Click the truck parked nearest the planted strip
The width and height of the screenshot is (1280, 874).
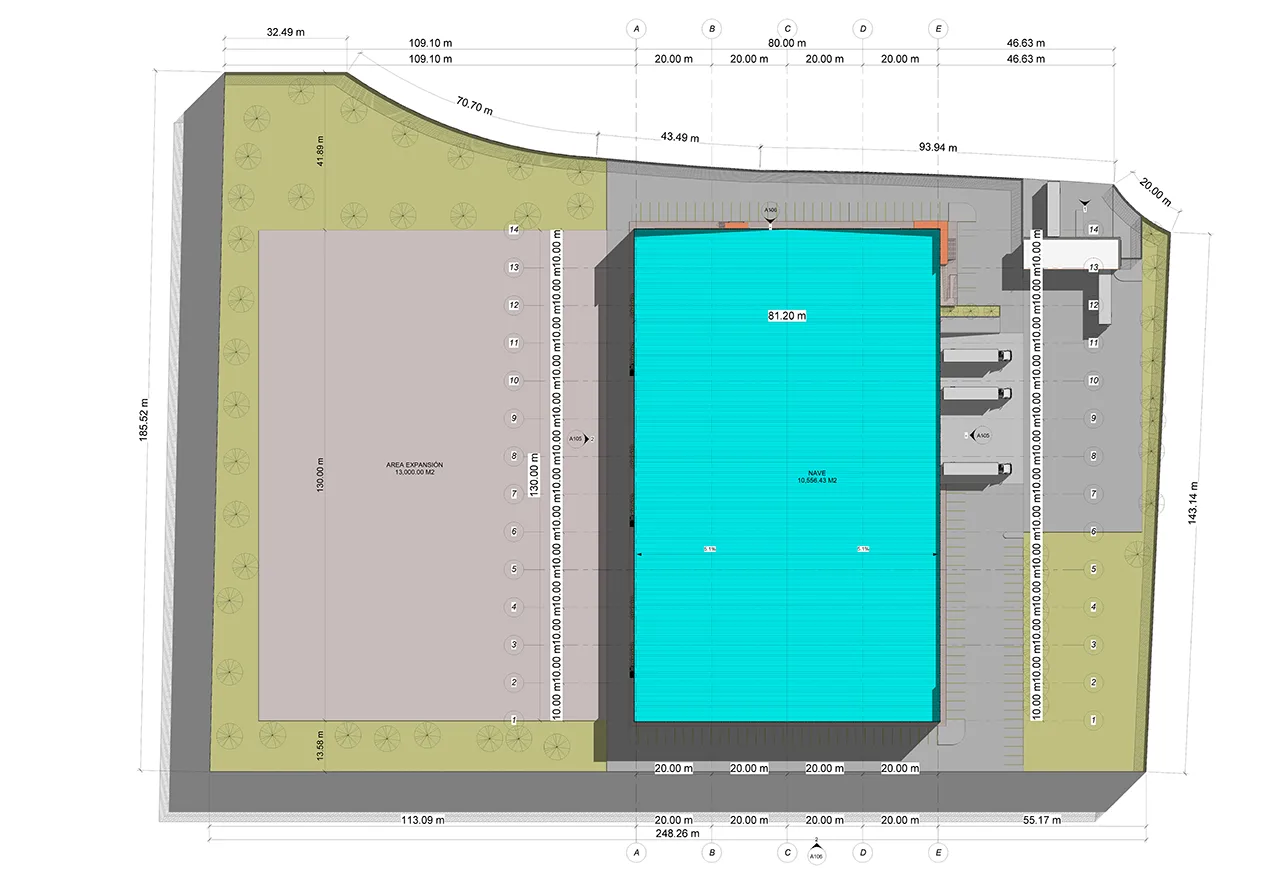point(976,355)
